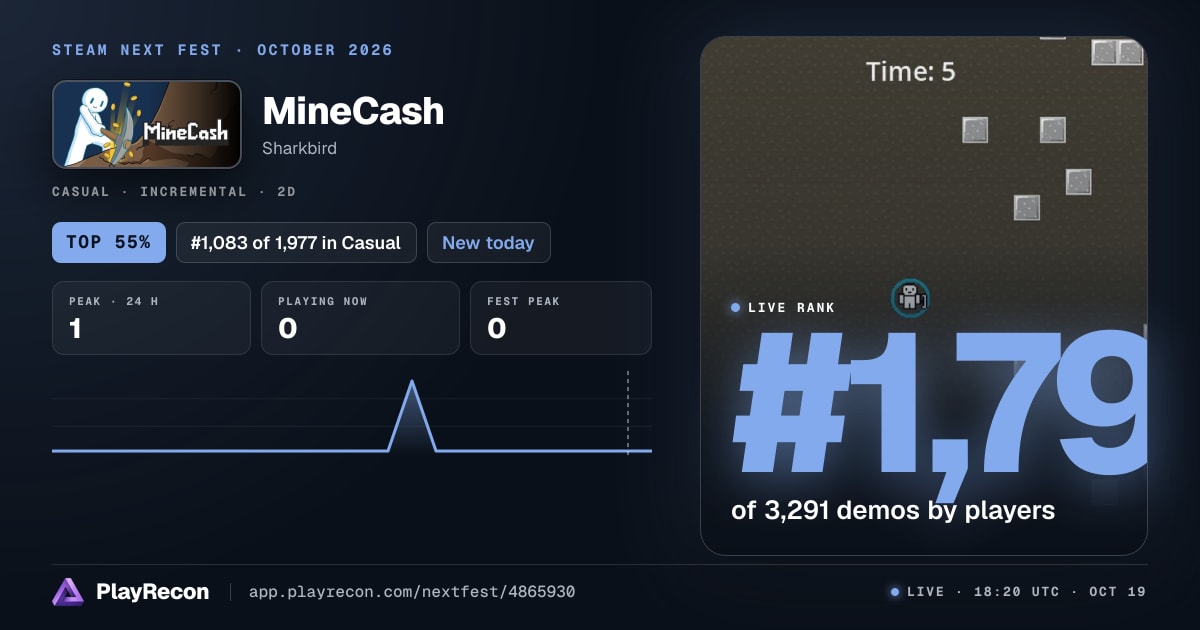Select the TOP 55% badge
Viewport: 1200px width, 630px height.
109,242
